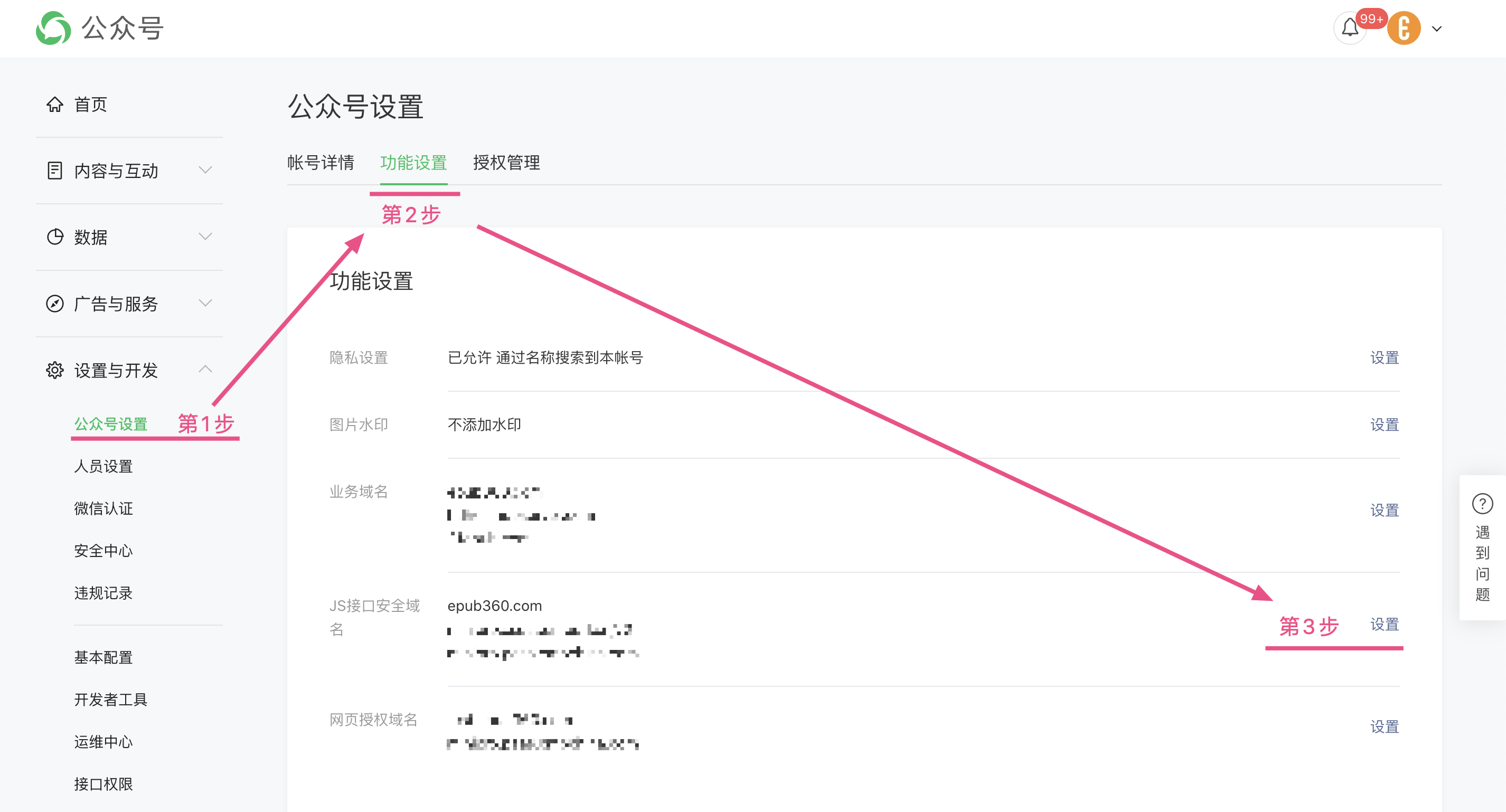
Task: Open 人员设置 in sidebar
Action: pyautogui.click(x=103, y=467)
